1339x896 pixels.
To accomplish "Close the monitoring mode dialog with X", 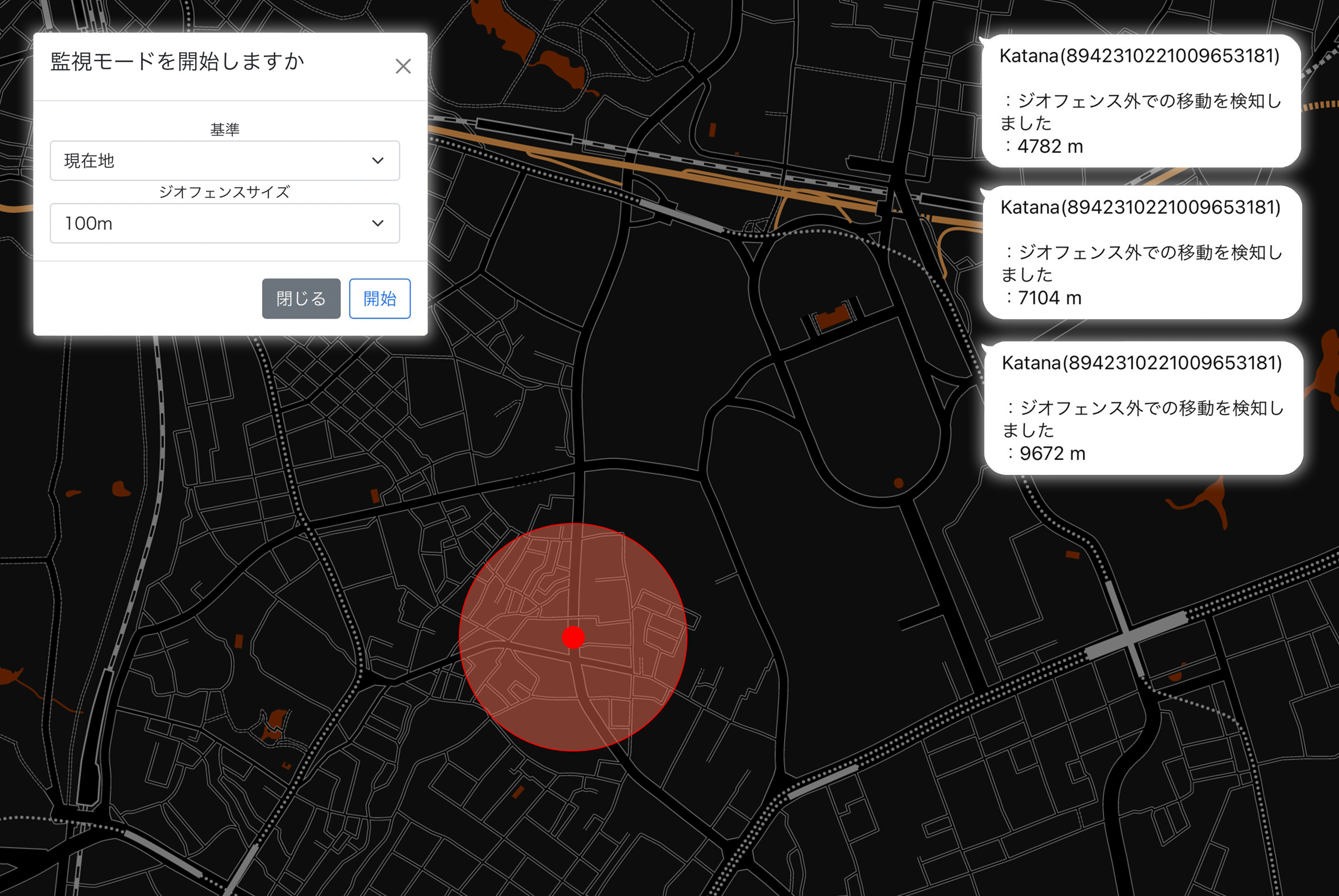I will pos(403,66).
